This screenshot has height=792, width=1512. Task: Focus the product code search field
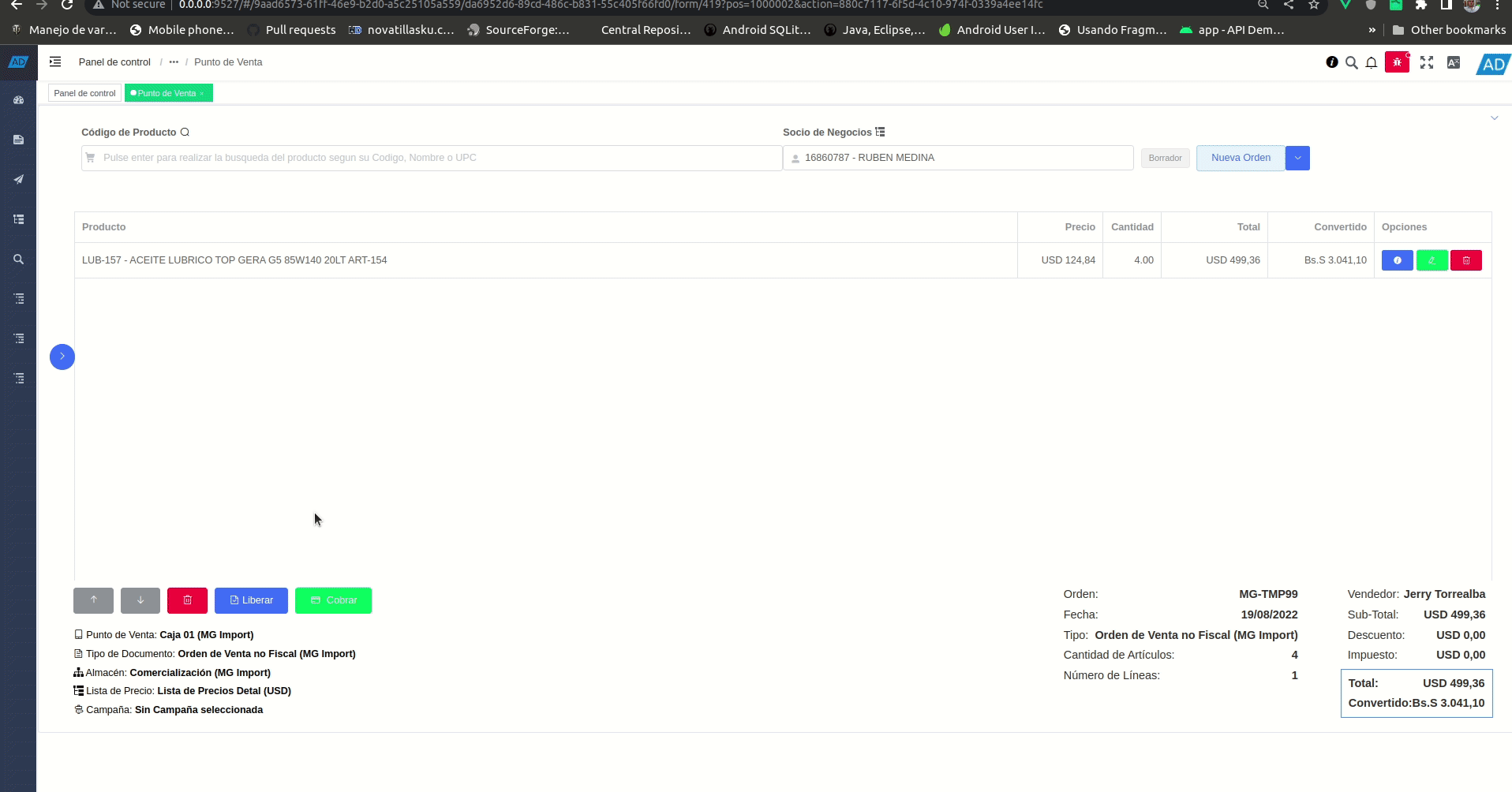(x=432, y=158)
